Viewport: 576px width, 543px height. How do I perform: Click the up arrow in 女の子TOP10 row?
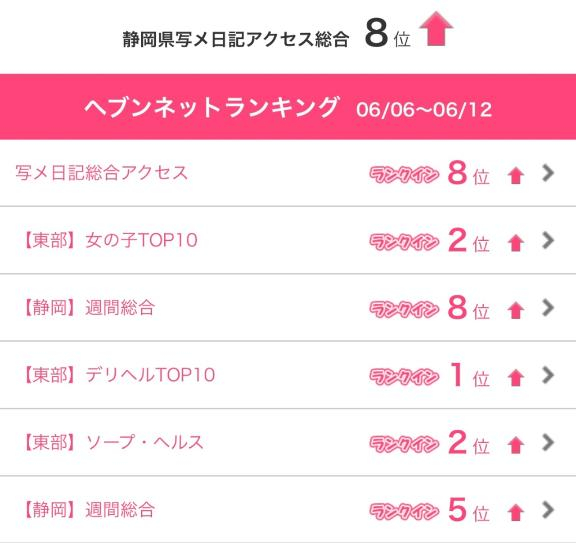pos(516,243)
